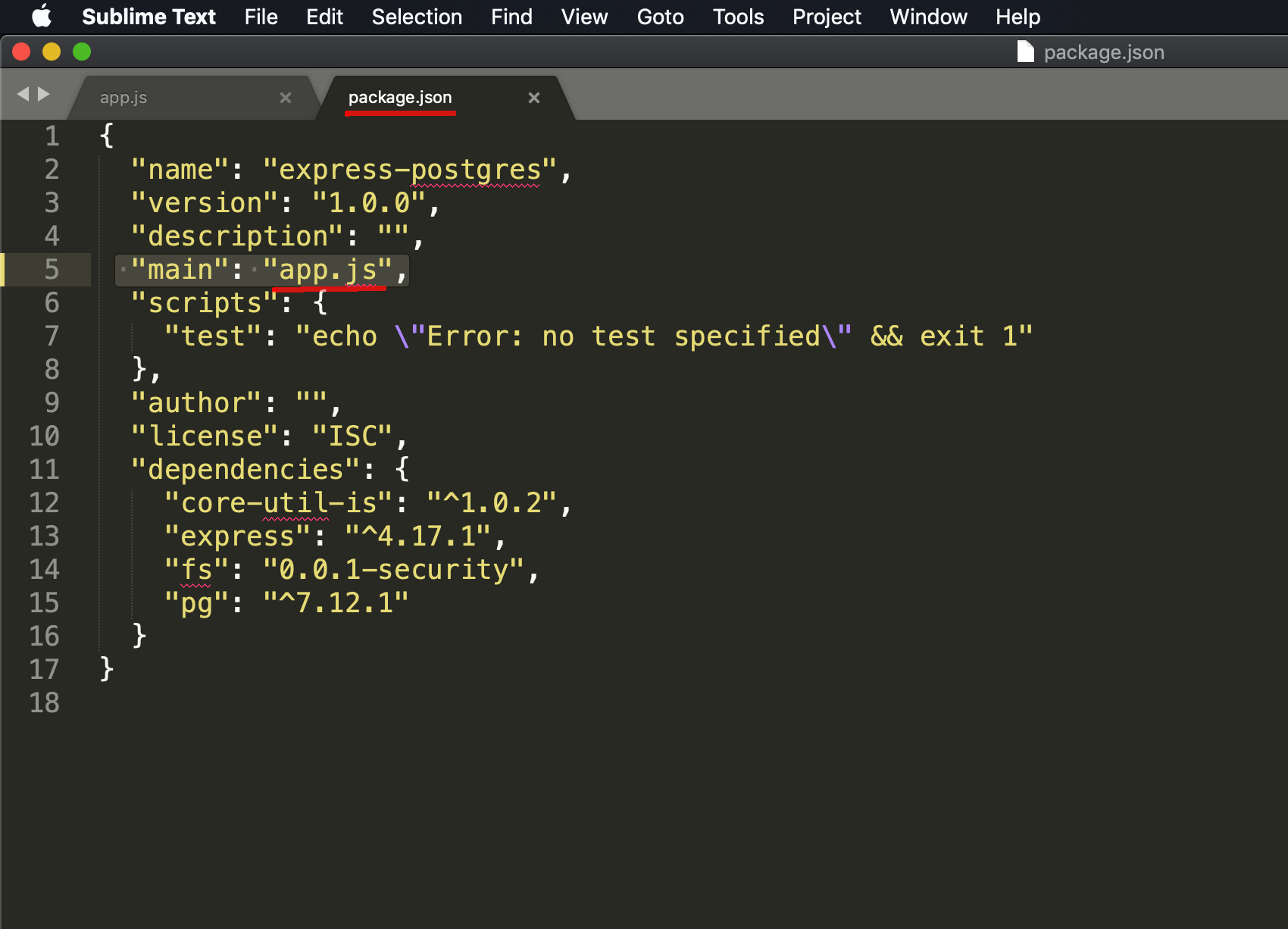This screenshot has width=1288, height=929.
Task: Open the Selection menu
Action: click(417, 17)
